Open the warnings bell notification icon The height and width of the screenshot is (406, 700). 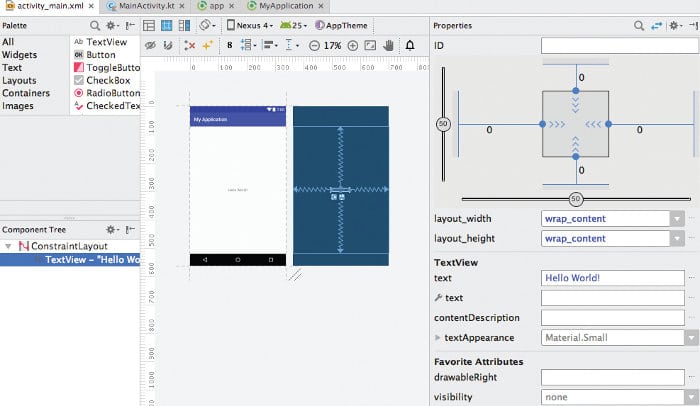[x=410, y=45]
